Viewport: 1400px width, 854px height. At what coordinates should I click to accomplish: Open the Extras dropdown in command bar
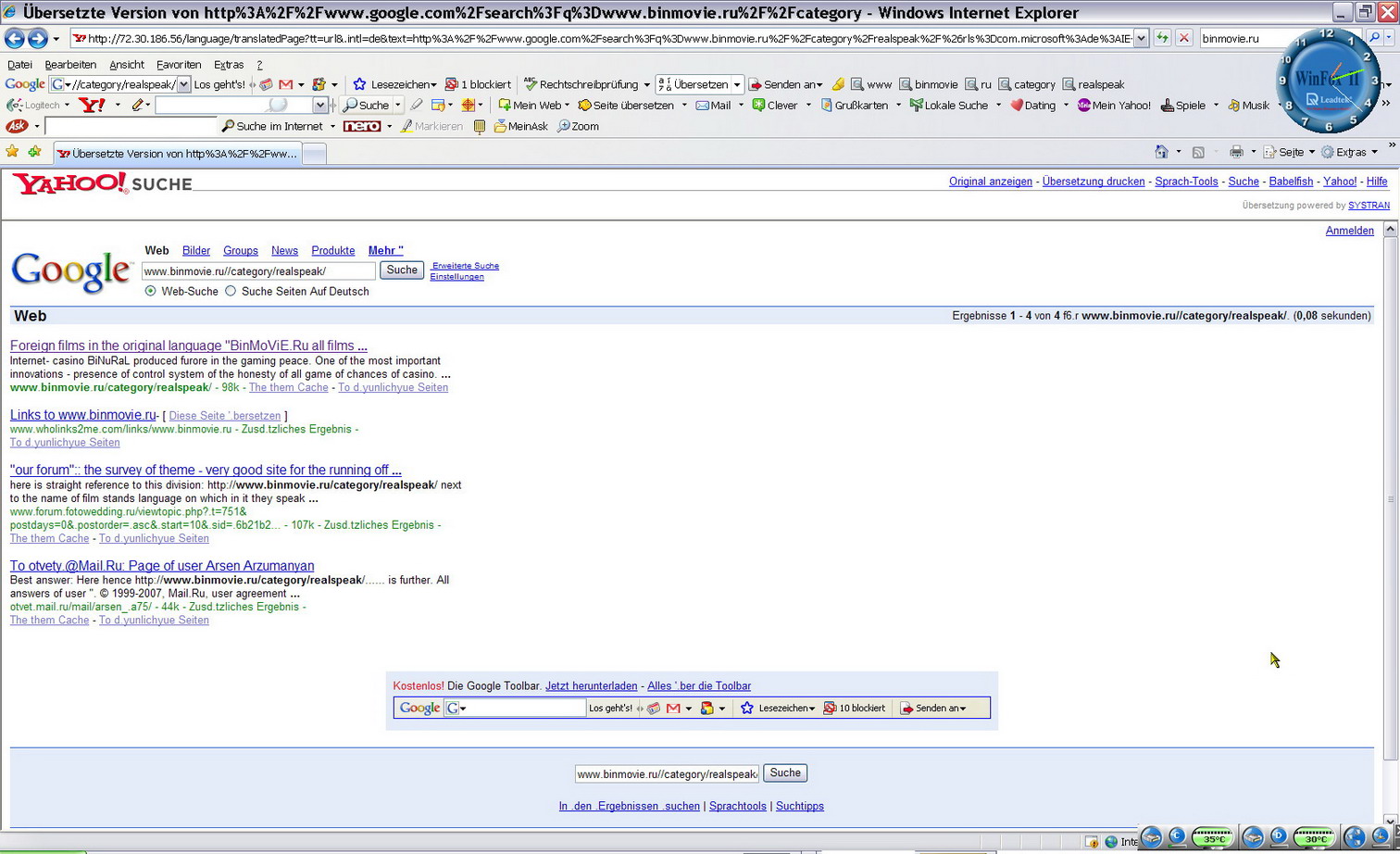[1374, 152]
